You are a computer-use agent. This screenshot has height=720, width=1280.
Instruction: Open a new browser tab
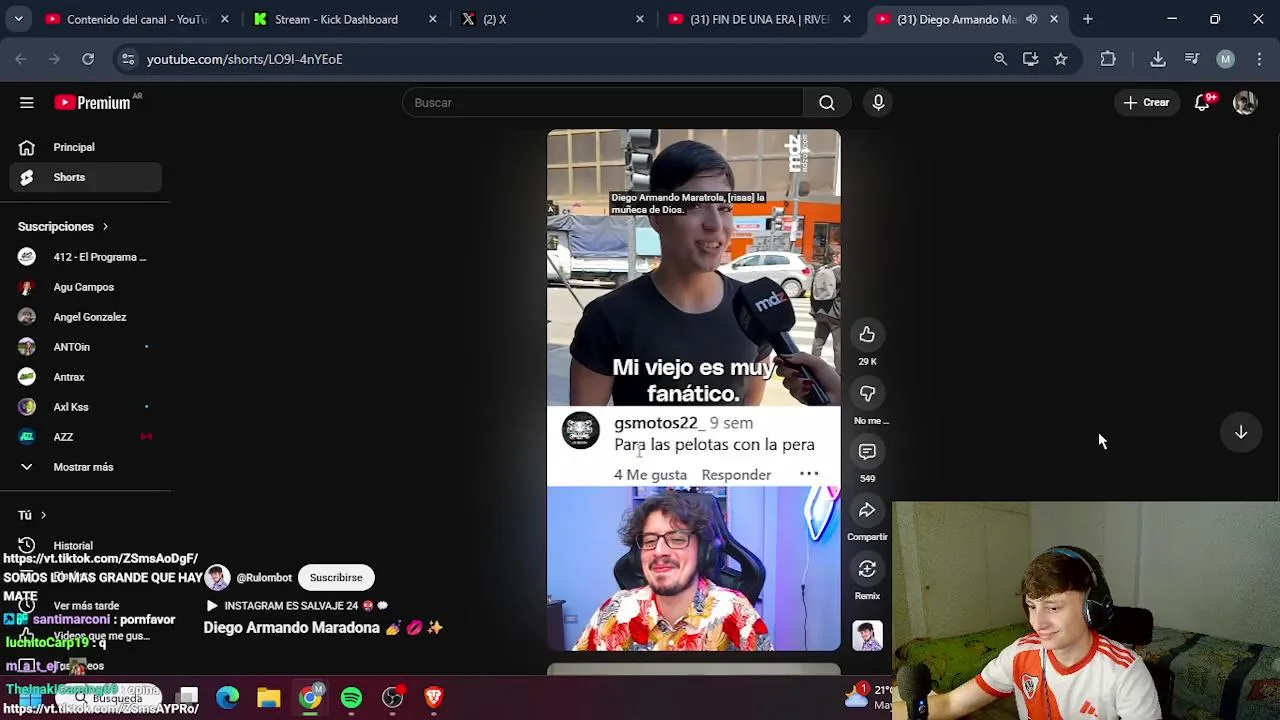click(x=1088, y=19)
